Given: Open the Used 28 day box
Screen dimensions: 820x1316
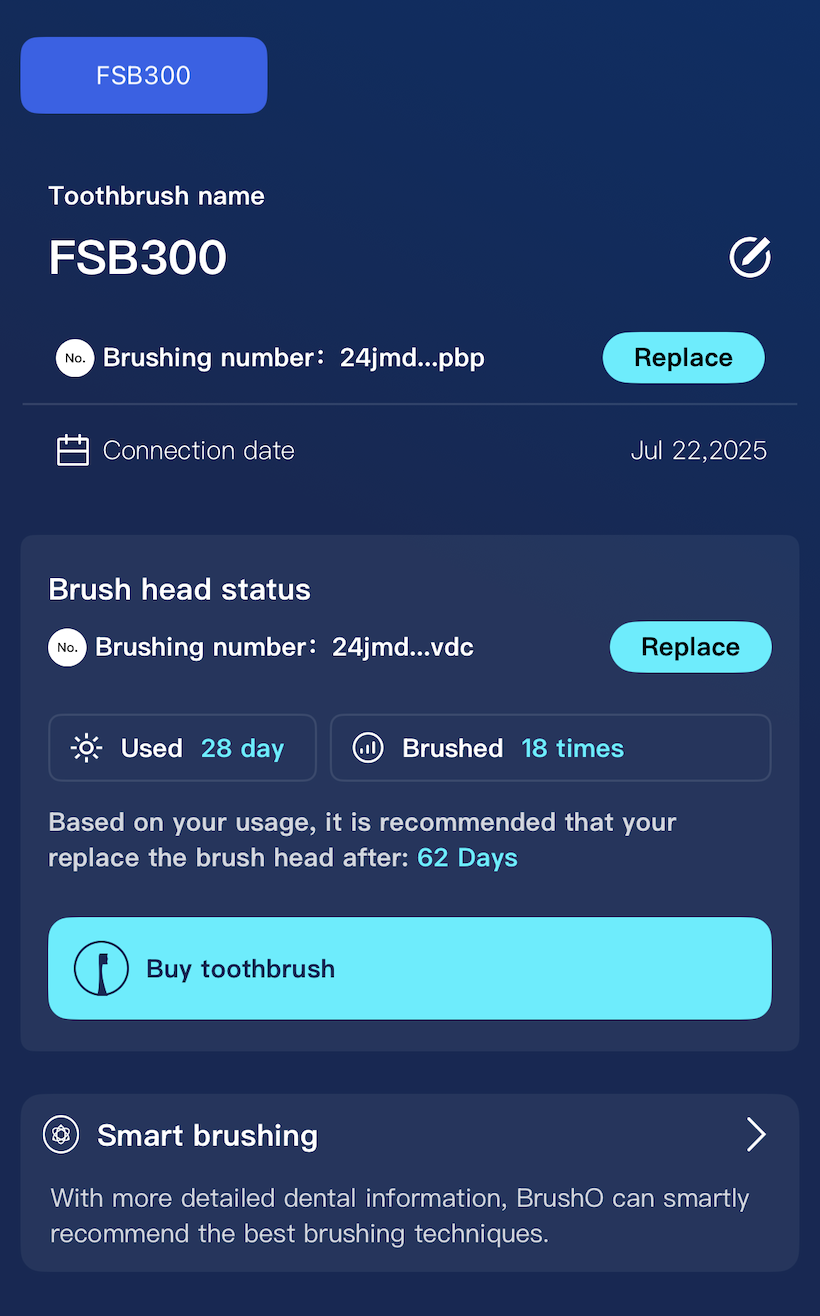Looking at the screenshot, I should (182, 747).
